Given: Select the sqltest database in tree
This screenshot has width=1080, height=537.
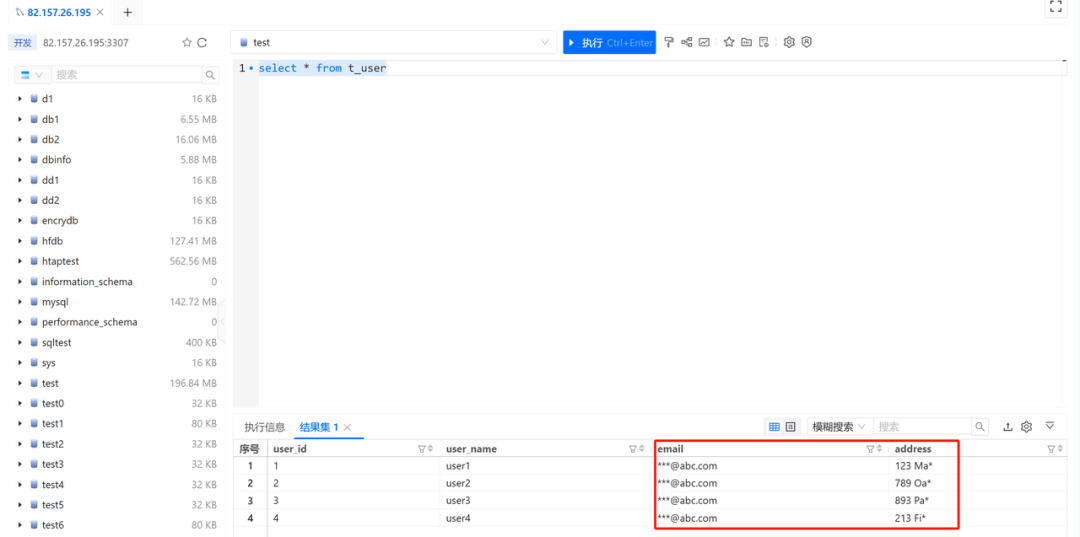Looking at the screenshot, I should point(56,342).
